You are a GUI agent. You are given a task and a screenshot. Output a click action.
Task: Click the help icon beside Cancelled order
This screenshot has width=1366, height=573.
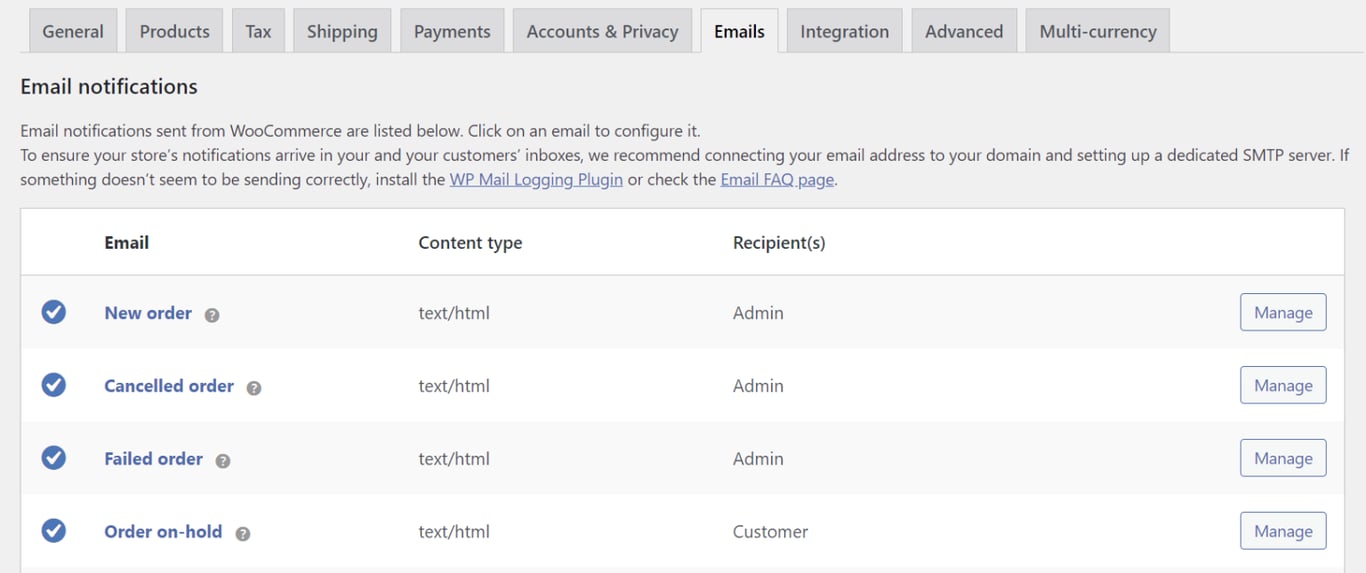[254, 387]
